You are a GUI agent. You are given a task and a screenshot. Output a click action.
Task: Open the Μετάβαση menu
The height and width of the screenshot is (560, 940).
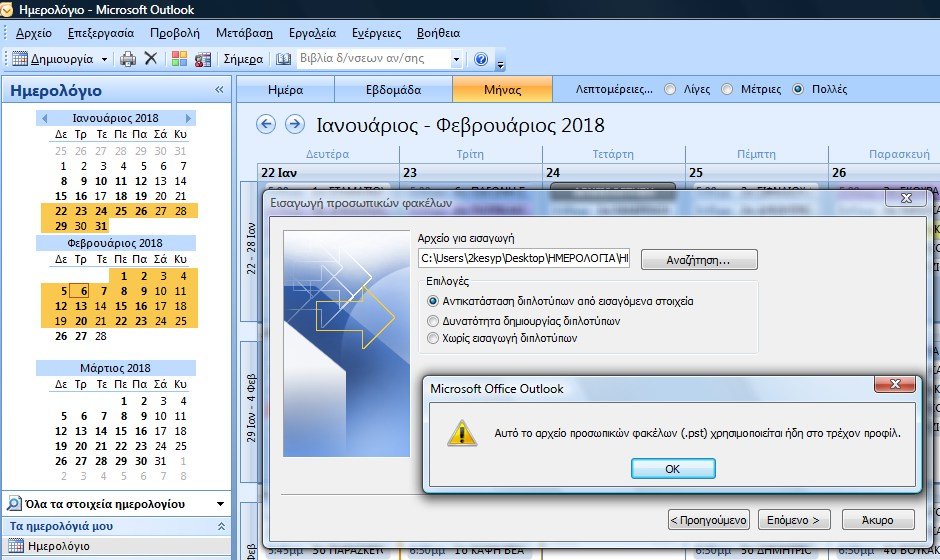[x=244, y=33]
